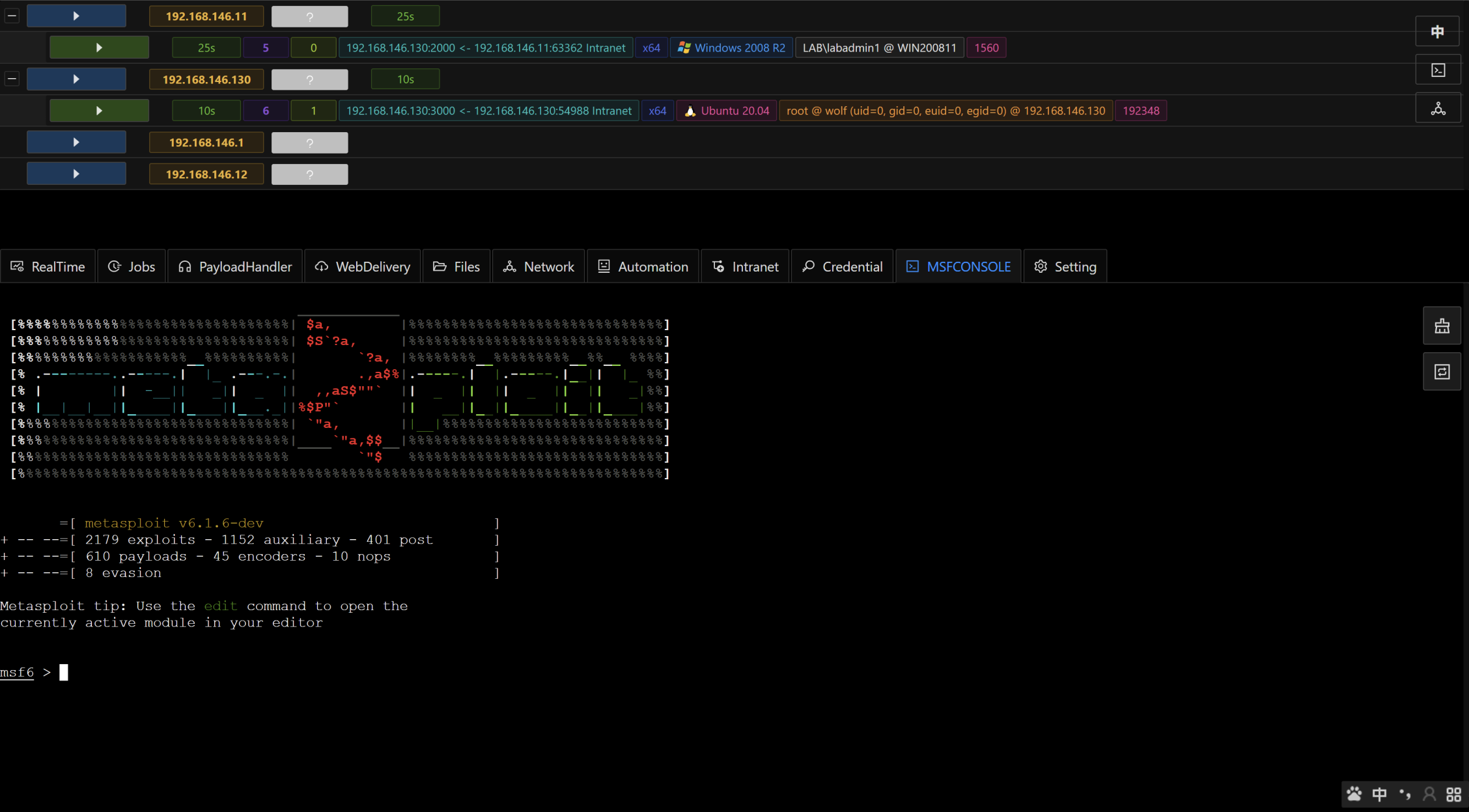The height and width of the screenshot is (812, 1469).
Task: Open green session menu for Windows 2008 R2
Action: tap(99, 48)
